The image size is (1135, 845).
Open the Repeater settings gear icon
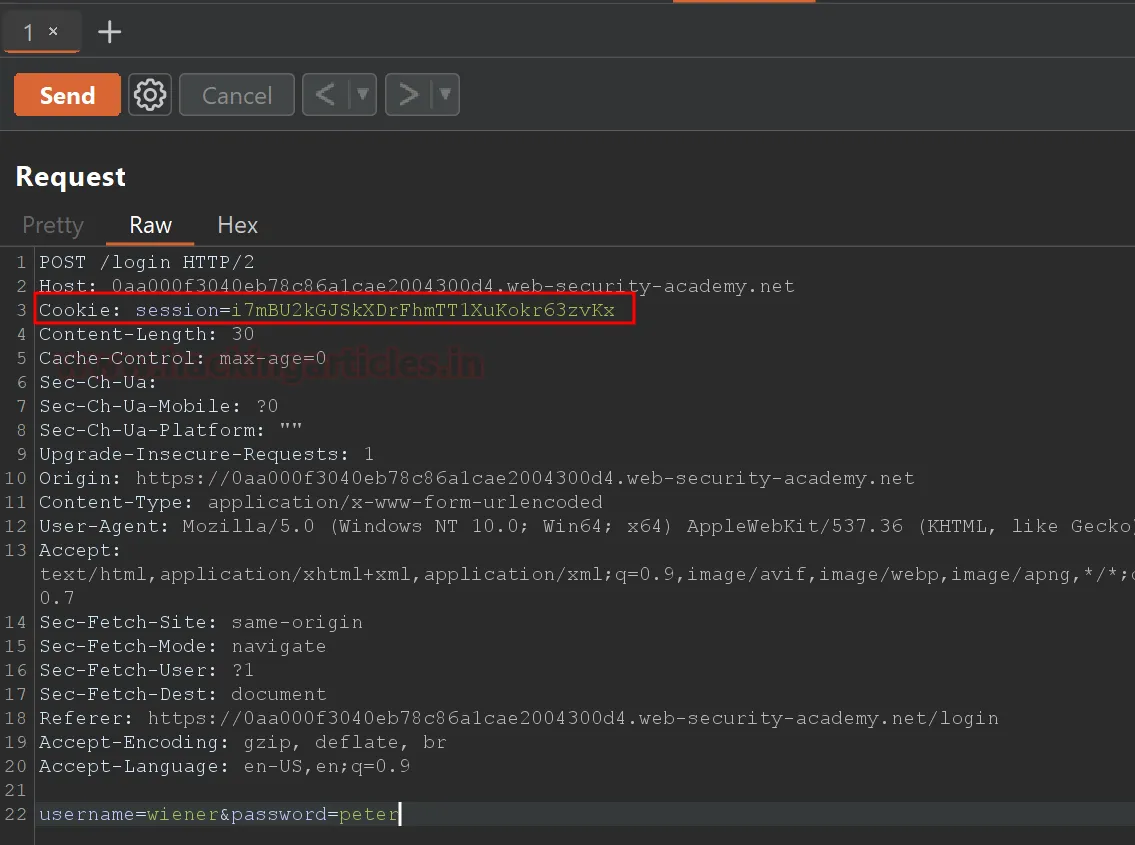(150, 95)
